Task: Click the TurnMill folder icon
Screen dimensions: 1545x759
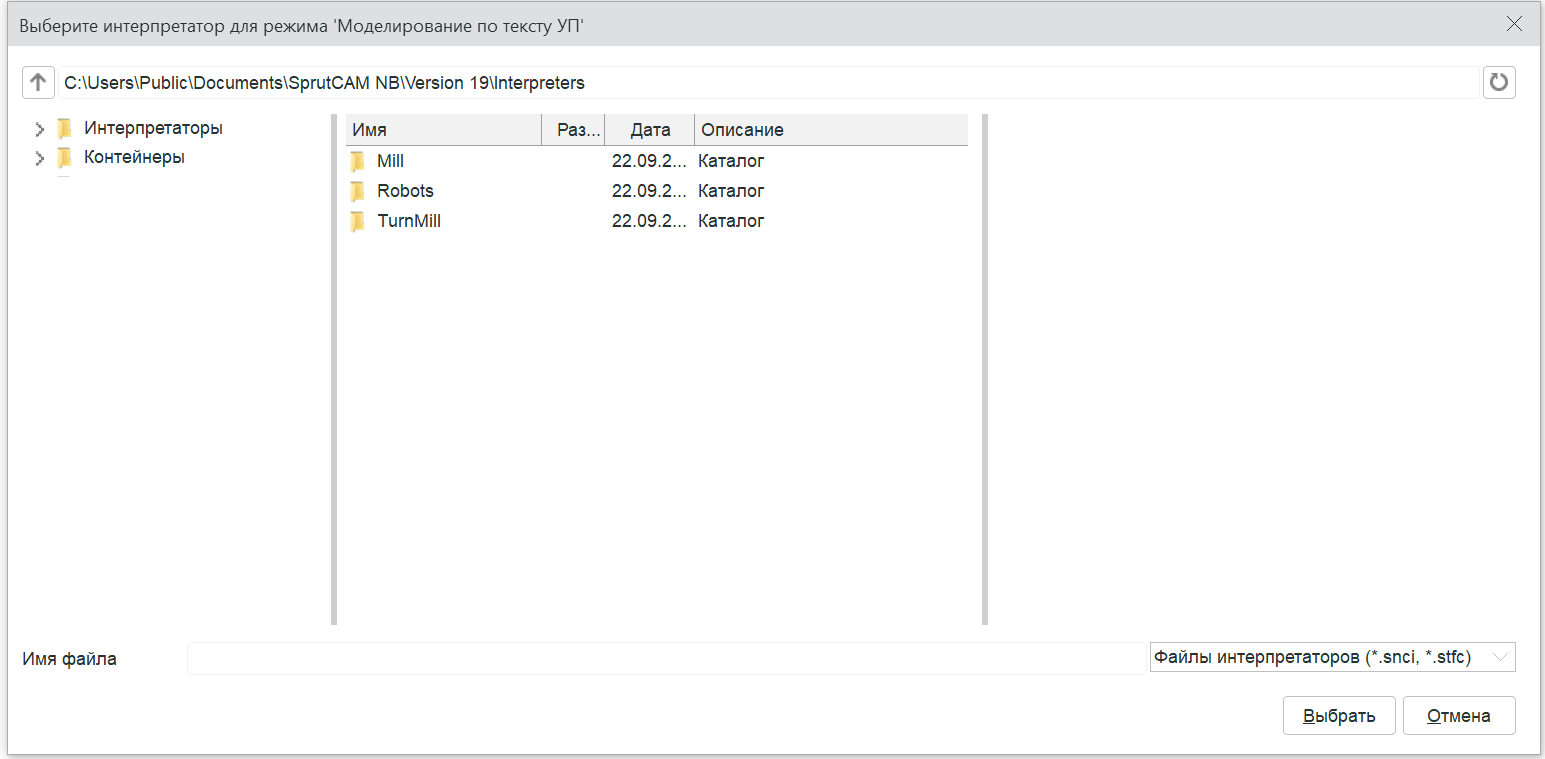Action: pos(358,221)
